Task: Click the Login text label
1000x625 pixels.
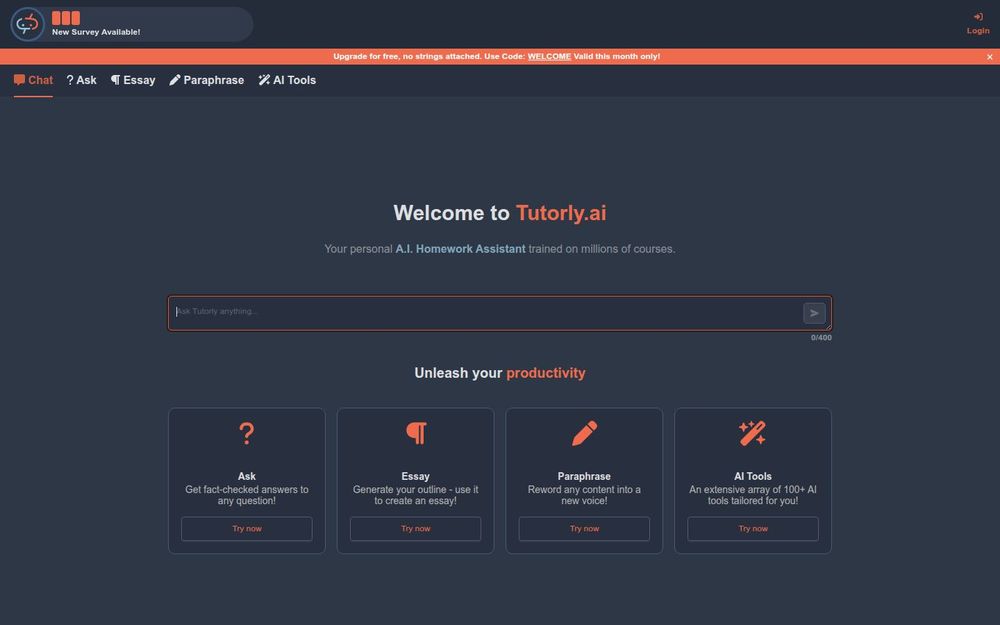Action: (978, 31)
